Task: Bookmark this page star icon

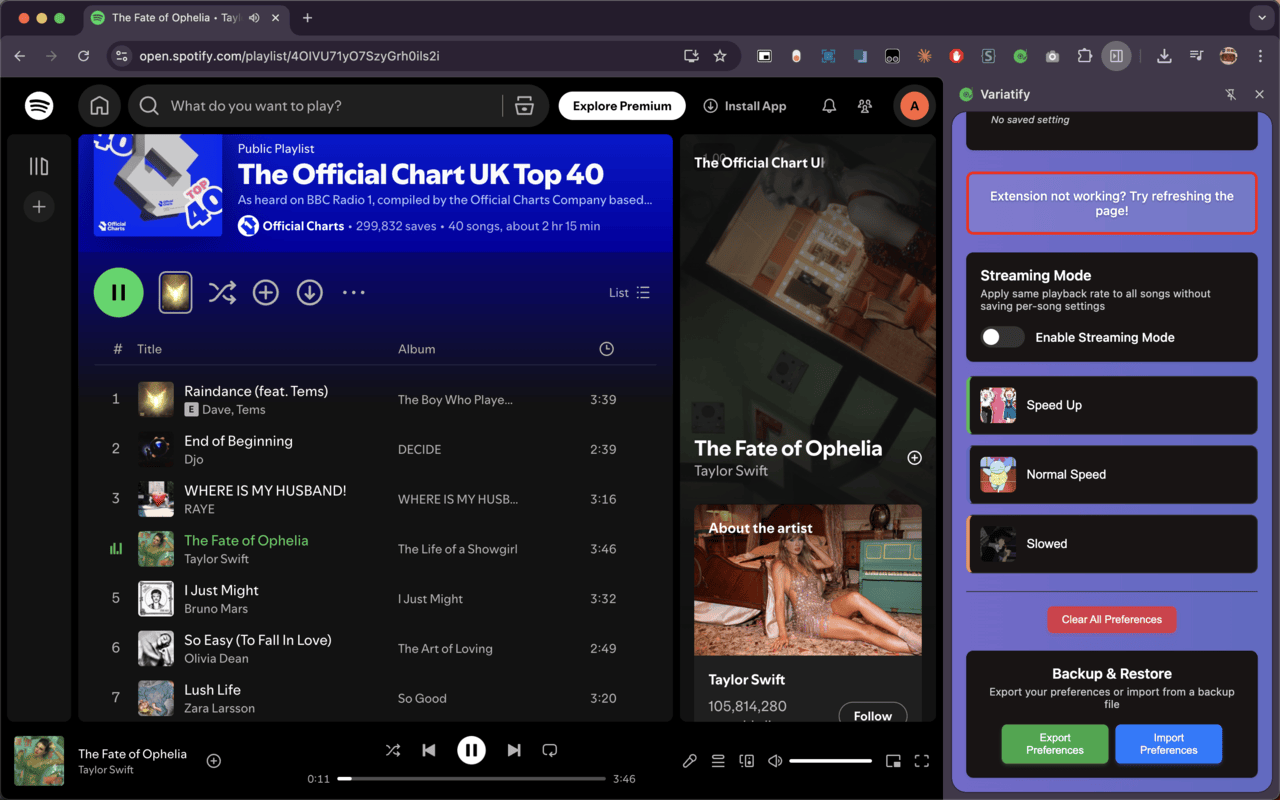Action: coord(720,56)
